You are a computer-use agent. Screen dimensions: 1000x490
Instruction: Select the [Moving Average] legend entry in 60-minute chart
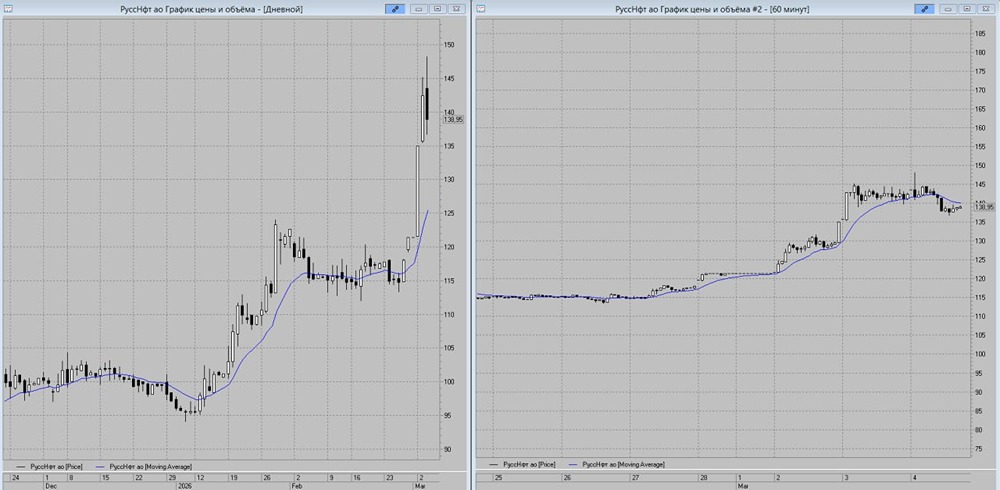(x=617, y=464)
